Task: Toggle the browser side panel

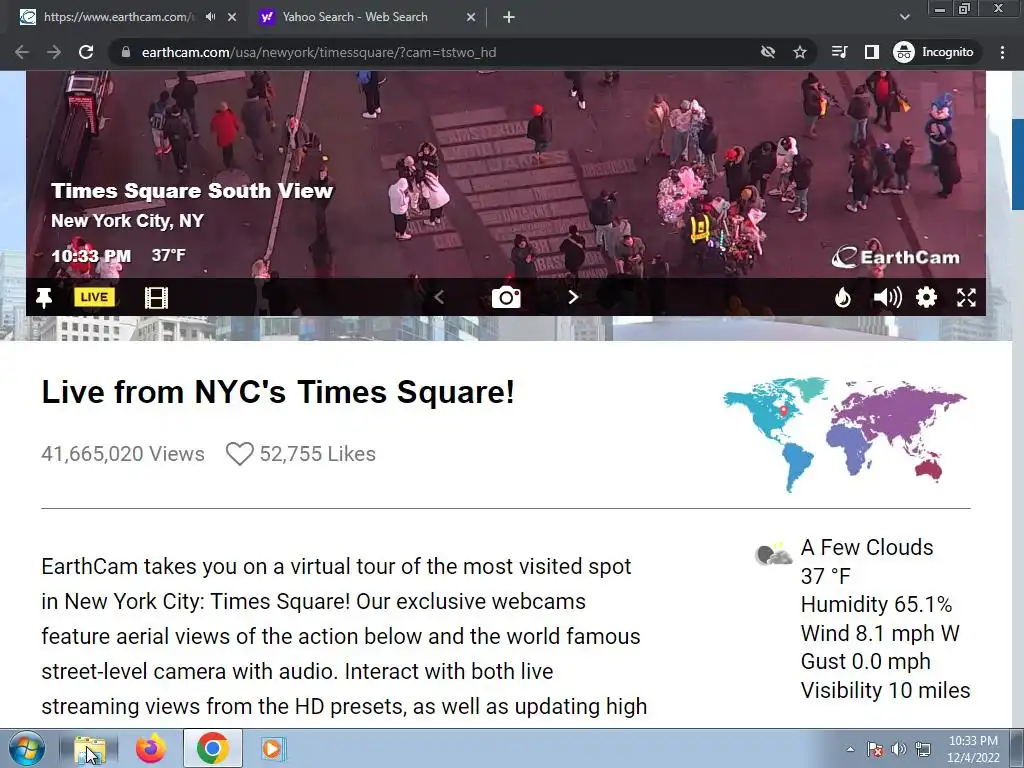Action: click(x=871, y=52)
